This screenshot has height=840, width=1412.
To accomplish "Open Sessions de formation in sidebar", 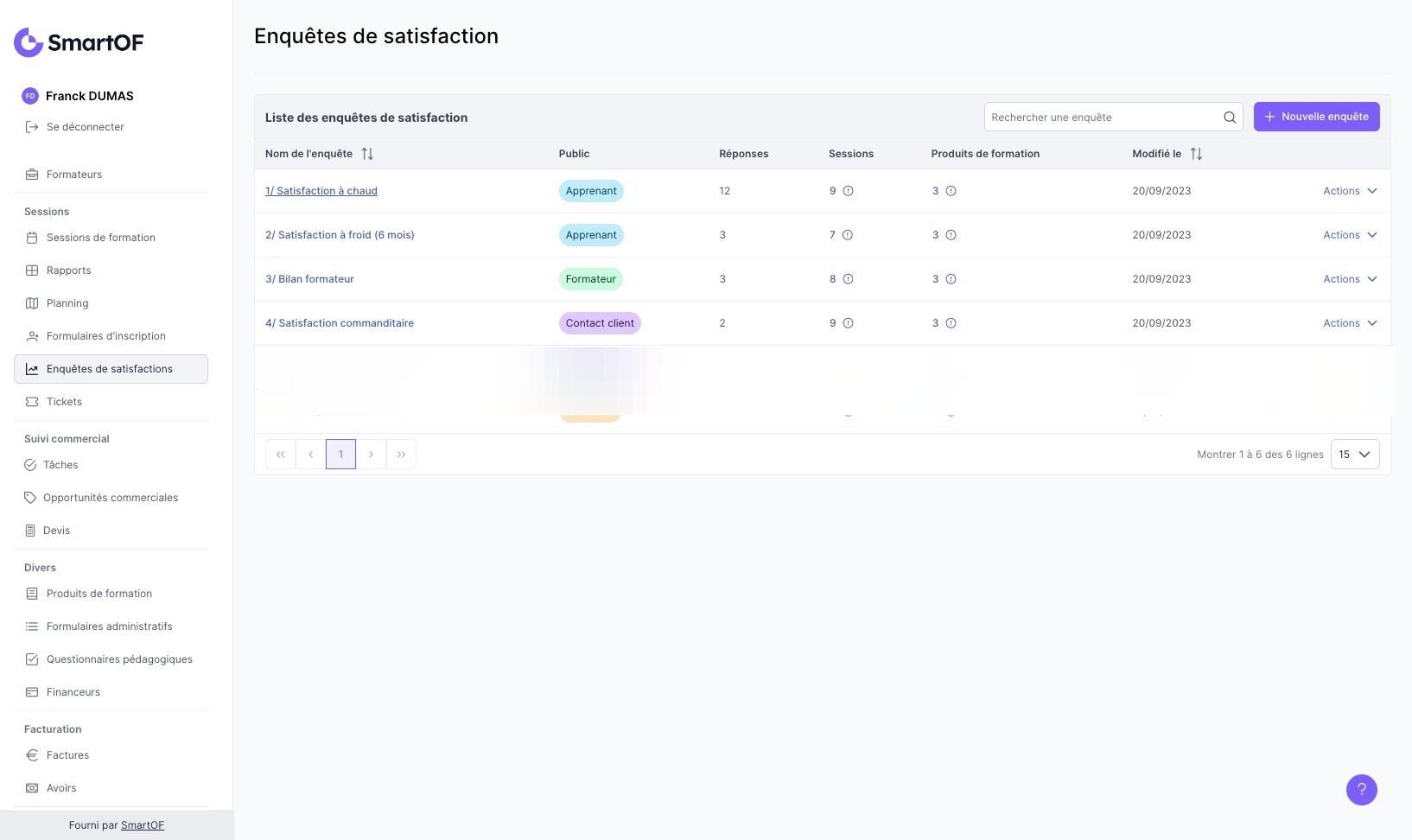I will click(100, 238).
